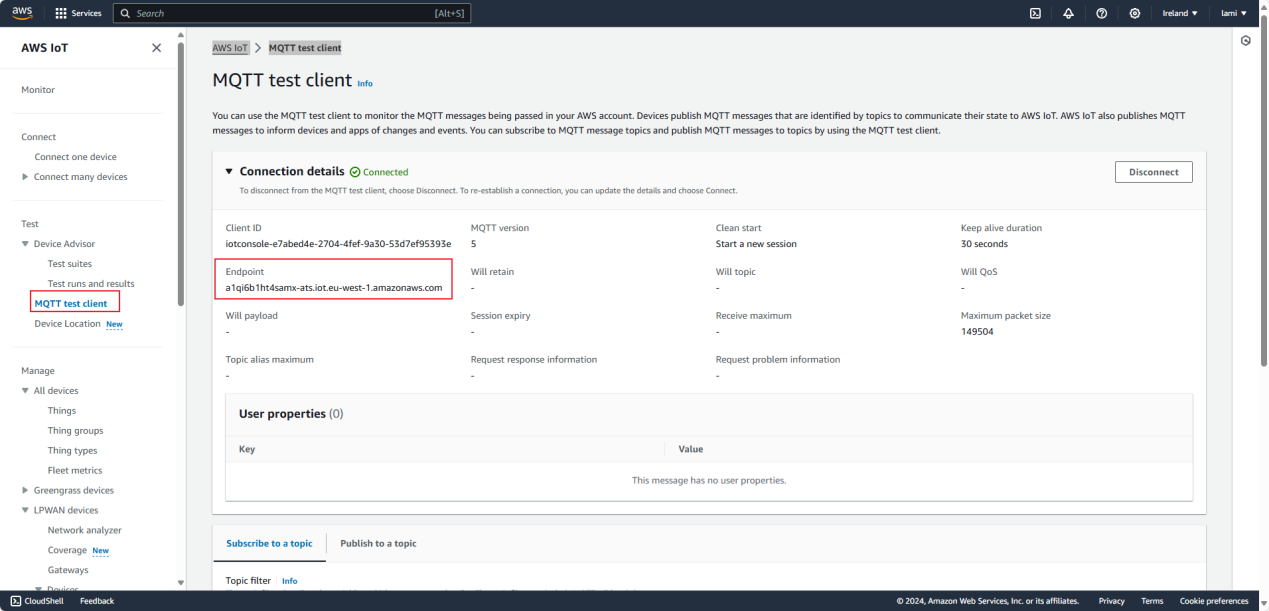Image resolution: width=1269 pixels, height=611 pixels.
Task: Click AWS IoT breadcrumb link
Action: [230, 48]
